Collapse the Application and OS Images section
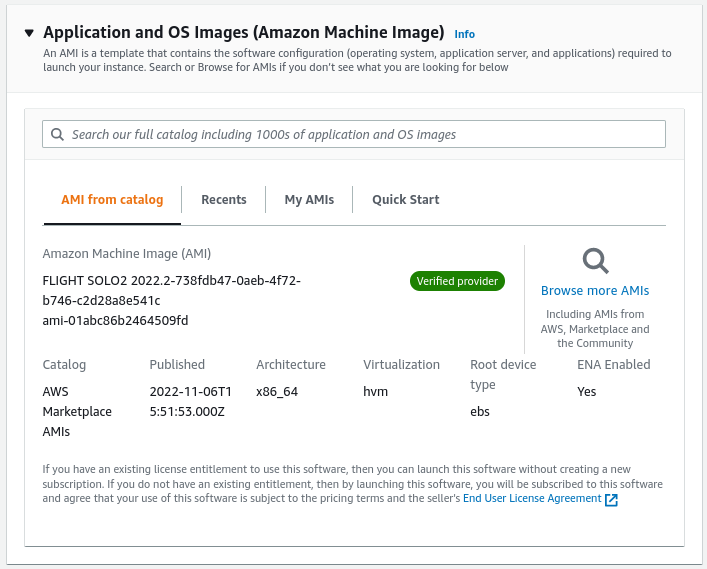707x569 pixels. (x=29, y=33)
